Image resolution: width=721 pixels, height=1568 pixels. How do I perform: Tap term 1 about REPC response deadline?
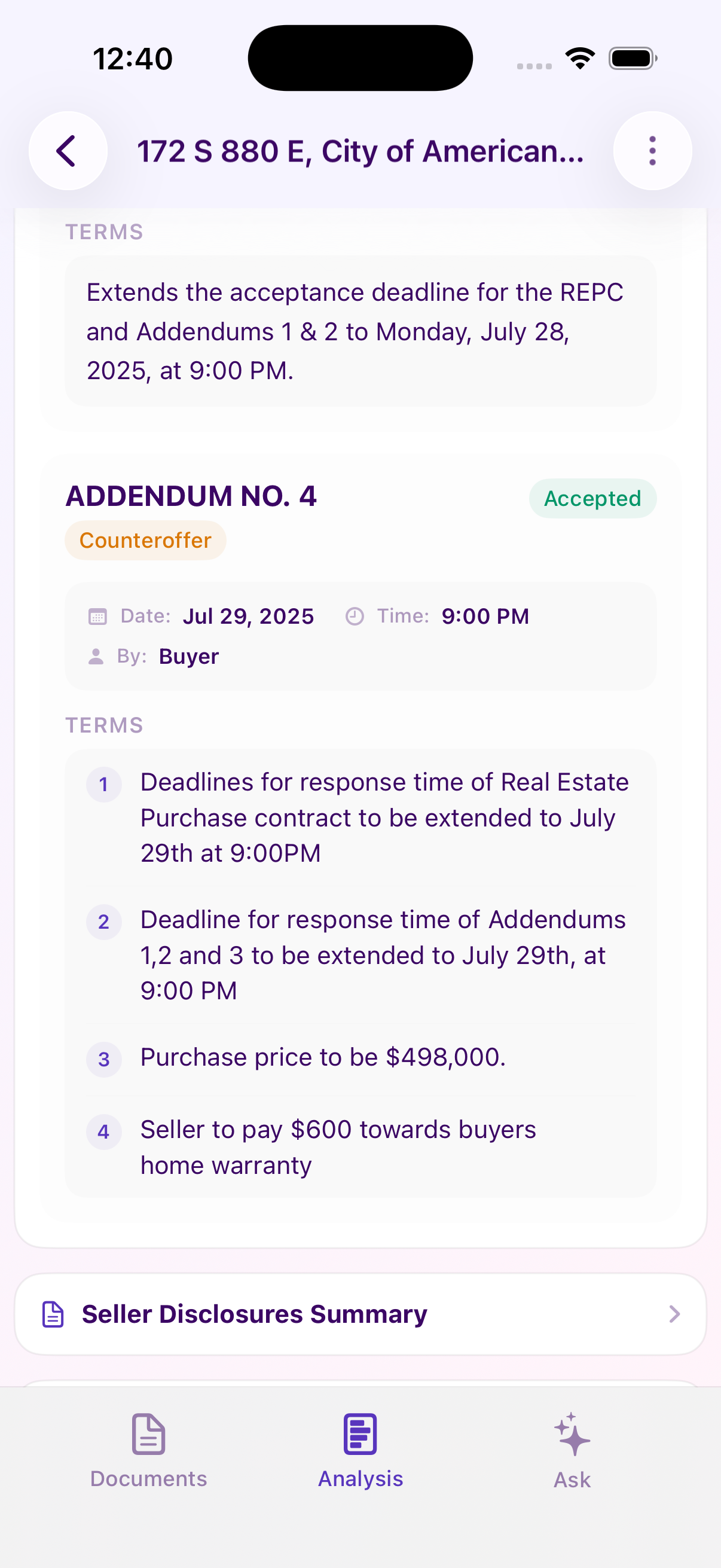coord(384,817)
